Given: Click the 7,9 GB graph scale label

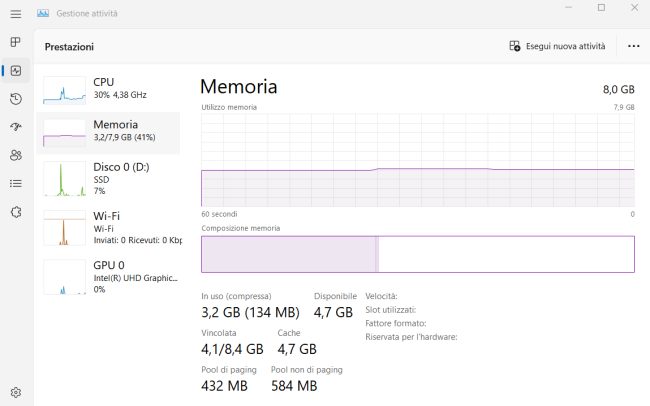Looking at the screenshot, I should pyautogui.click(x=624, y=107).
